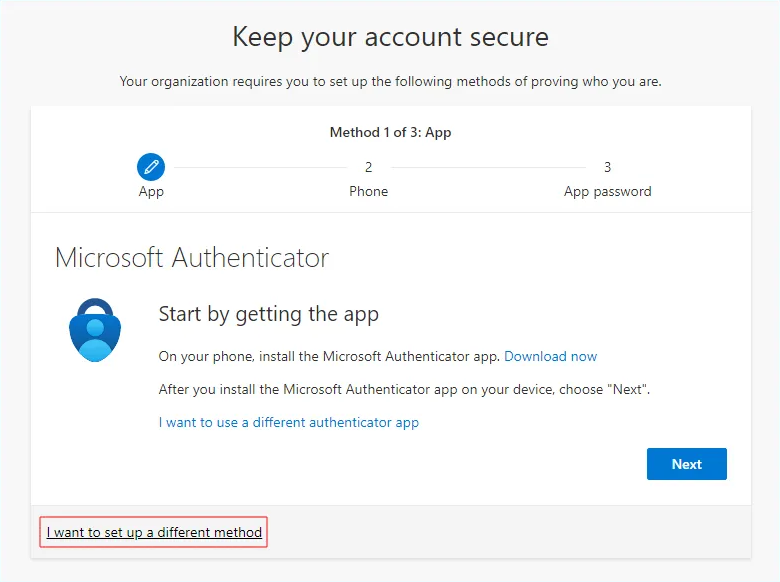The width and height of the screenshot is (780, 582).
Task: Click the pencil icon on step one
Action: pos(151,166)
